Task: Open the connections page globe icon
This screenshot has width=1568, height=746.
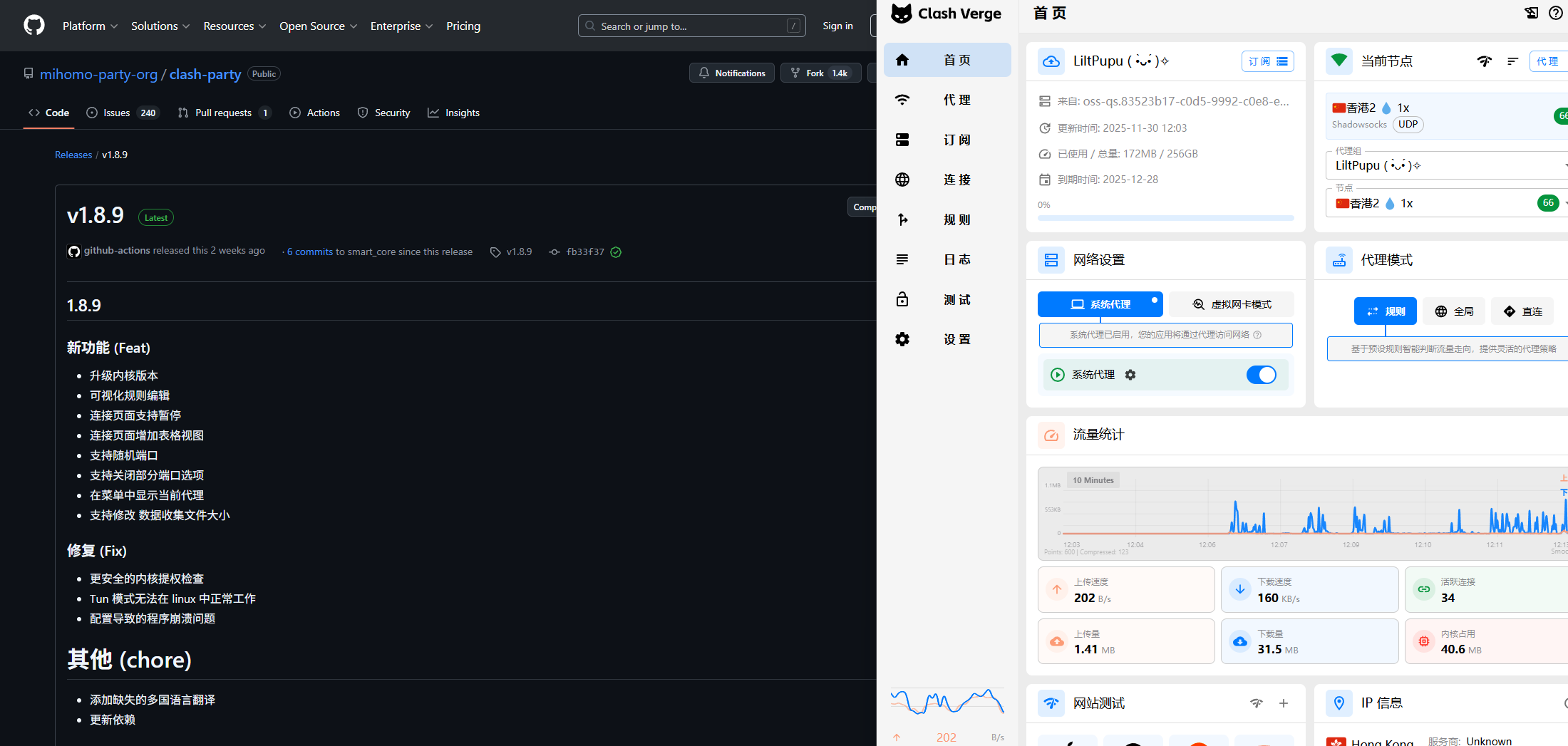Action: 902,180
